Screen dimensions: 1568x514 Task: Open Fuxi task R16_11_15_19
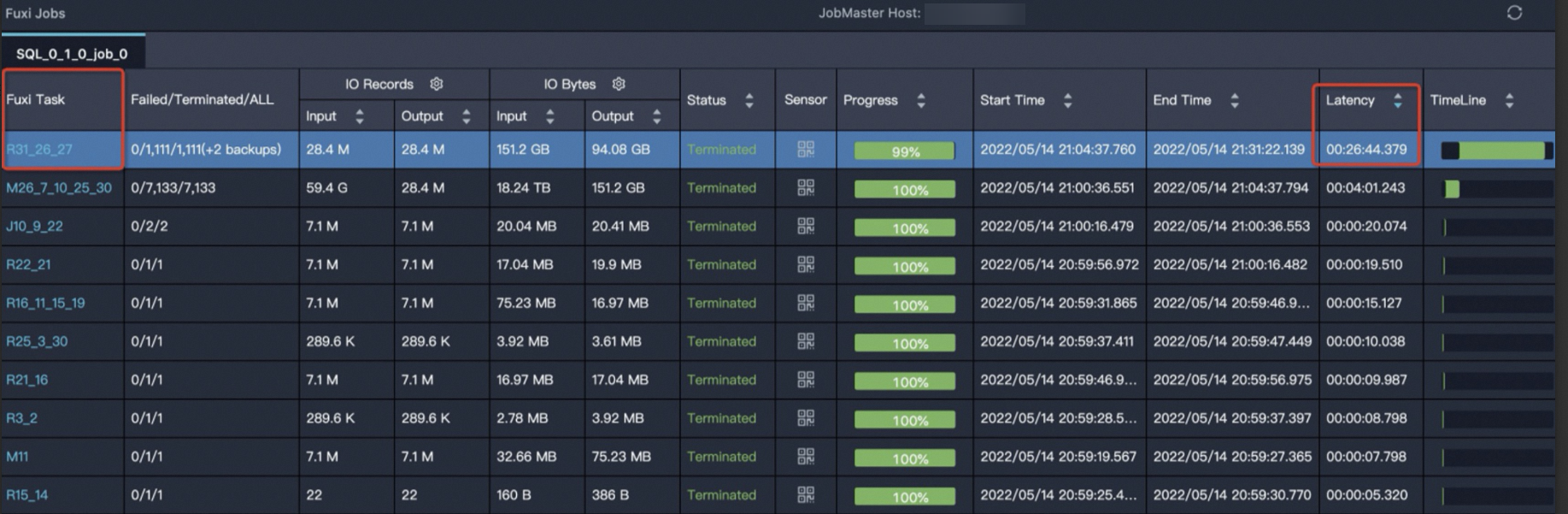point(45,303)
